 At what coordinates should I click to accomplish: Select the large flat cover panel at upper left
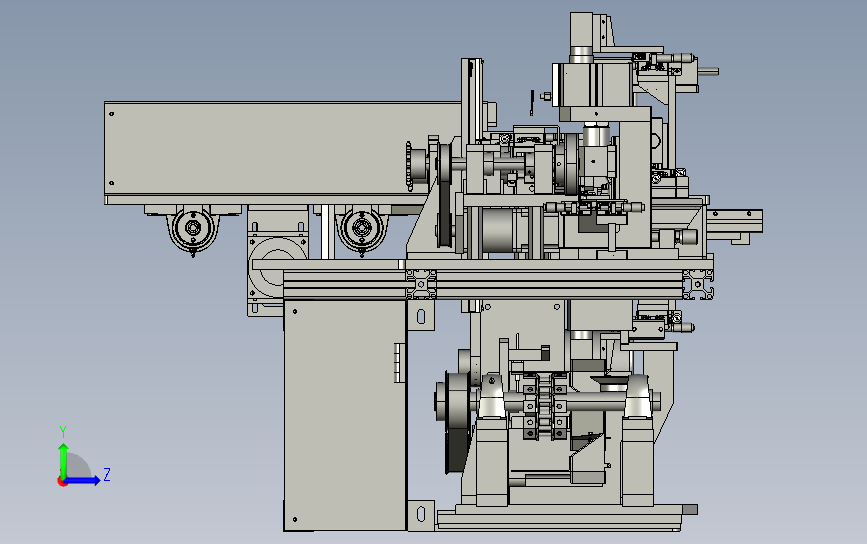point(282,148)
